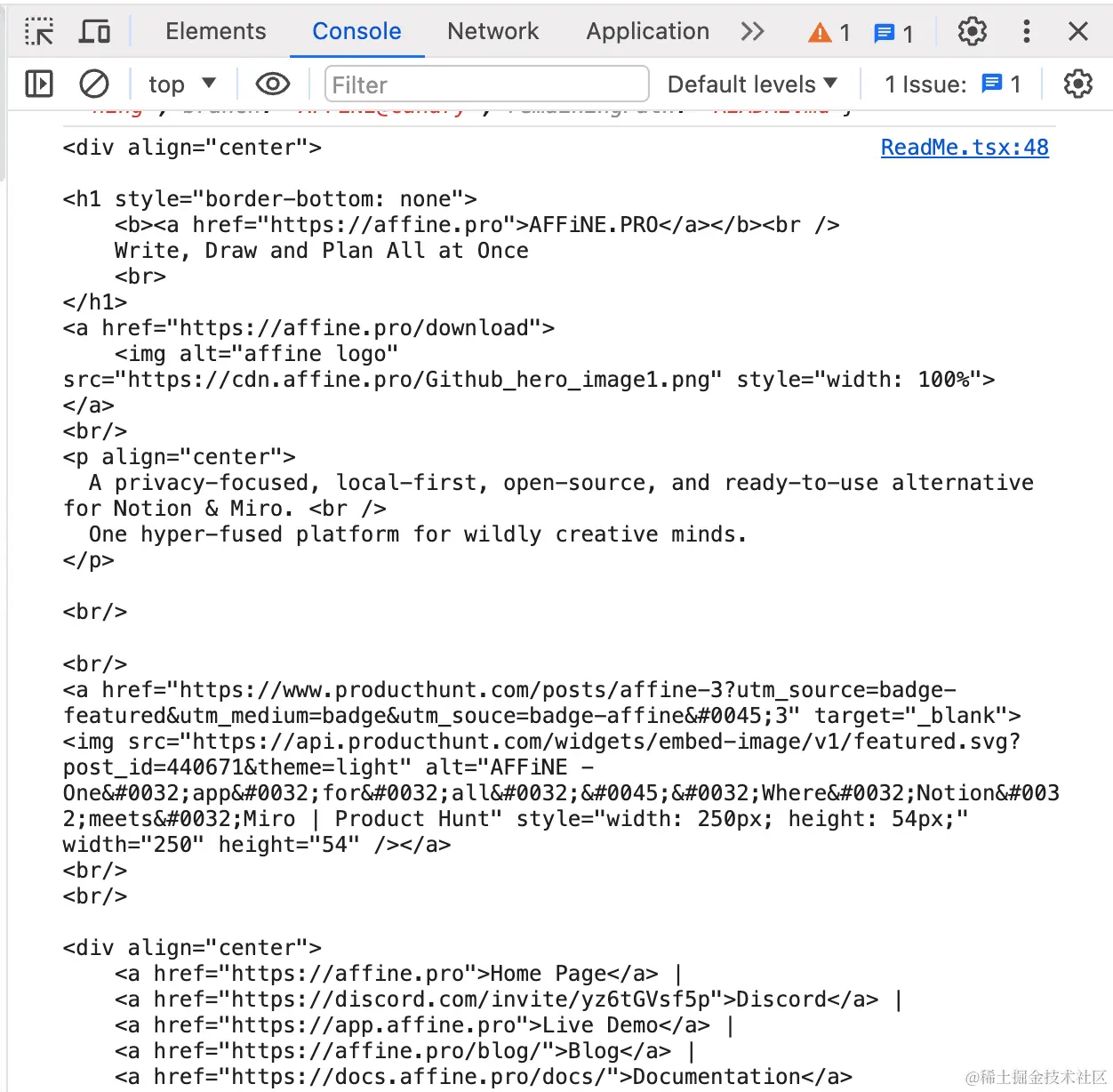Open DevTools settings gear
This screenshot has width=1113, height=1092.
pos(972,31)
